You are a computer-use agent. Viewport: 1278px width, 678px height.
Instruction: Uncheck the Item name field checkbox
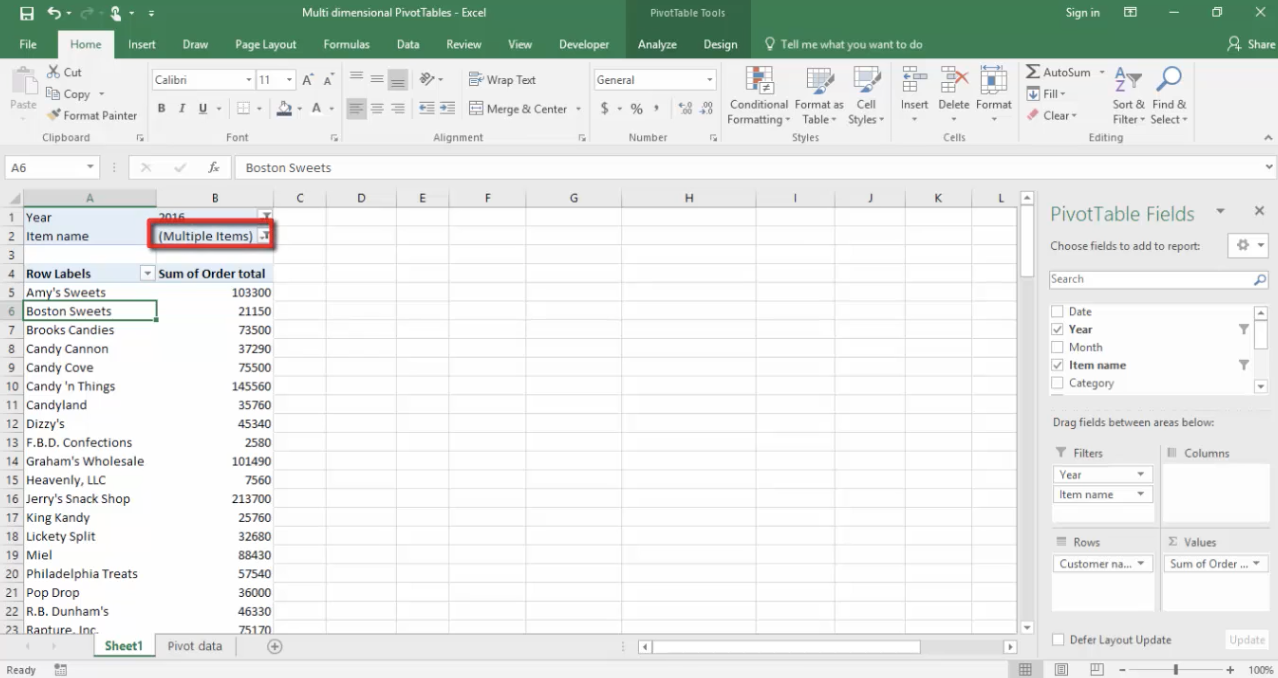click(1057, 365)
